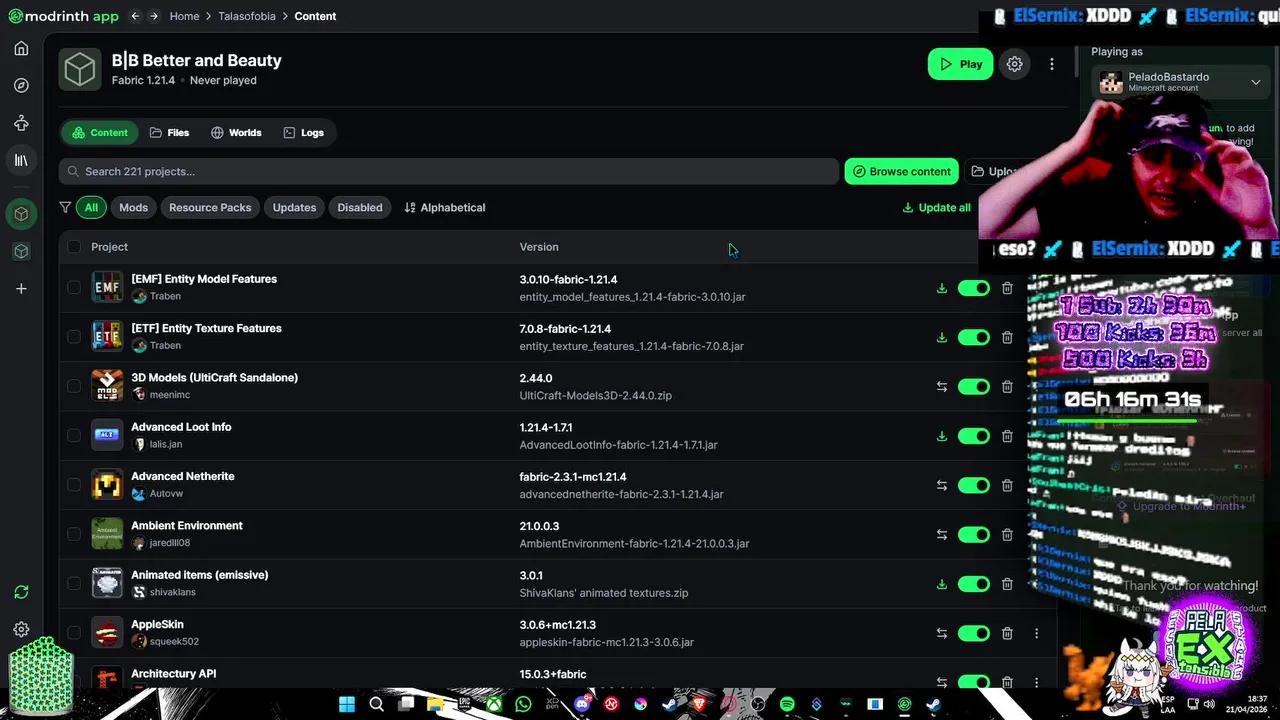Open the three-dot menu beside instance settings
This screenshot has height=720, width=1280.
click(x=1051, y=64)
